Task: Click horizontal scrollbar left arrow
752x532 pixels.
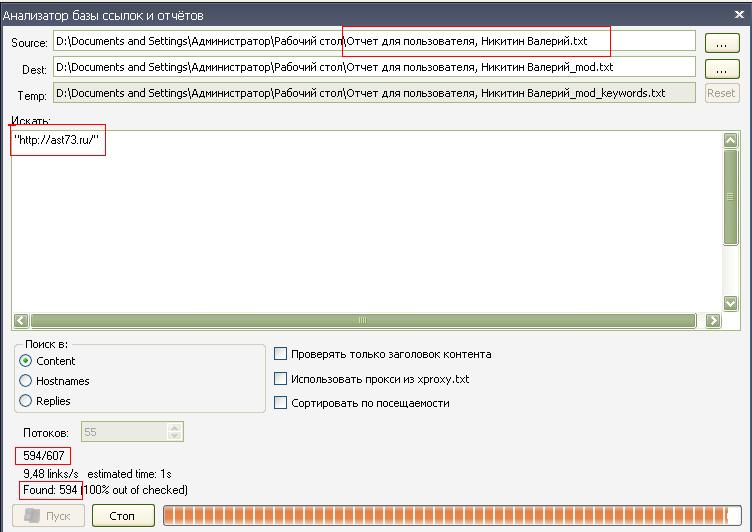Action: [21, 320]
